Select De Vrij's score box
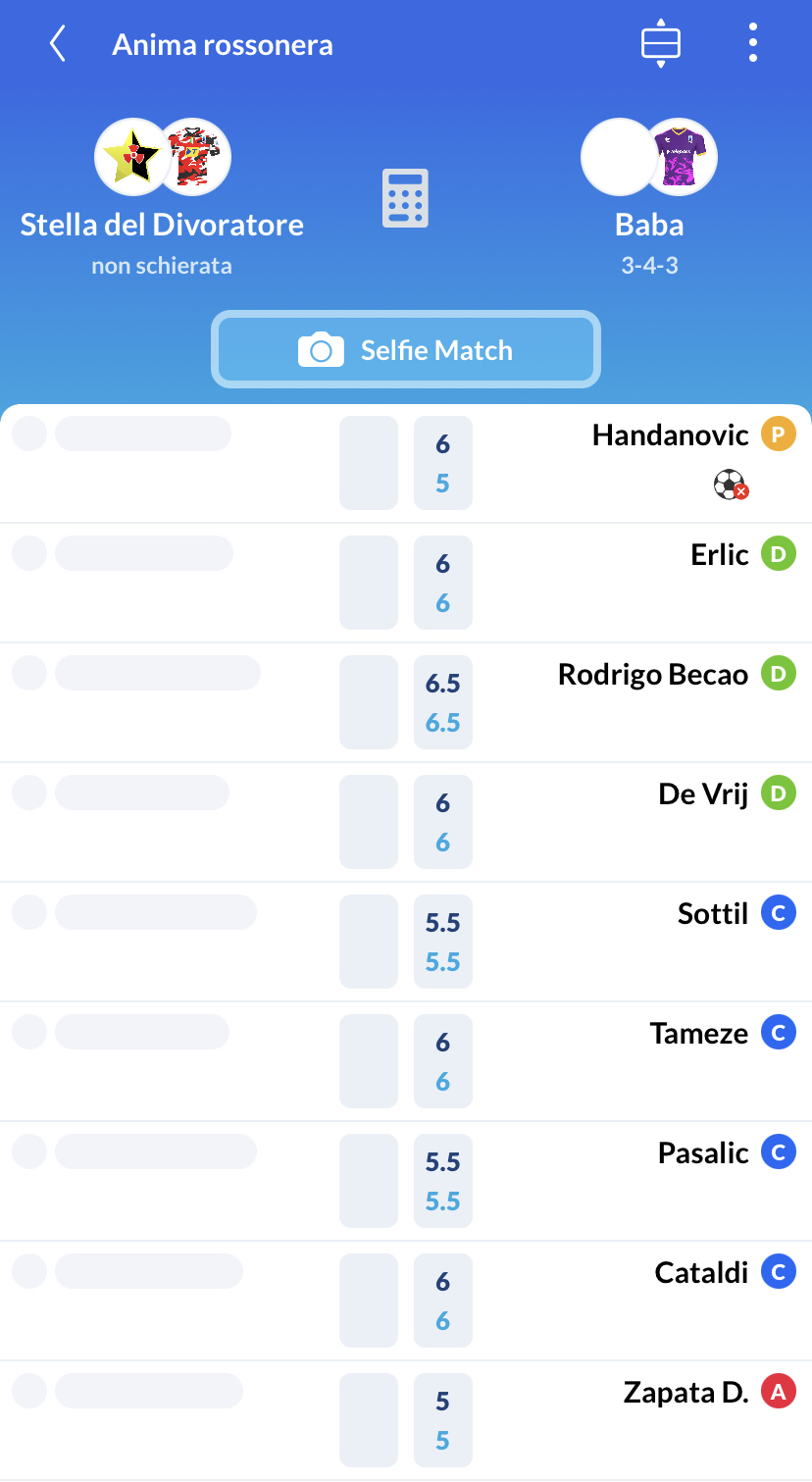The height and width of the screenshot is (1482, 812). coord(443,822)
